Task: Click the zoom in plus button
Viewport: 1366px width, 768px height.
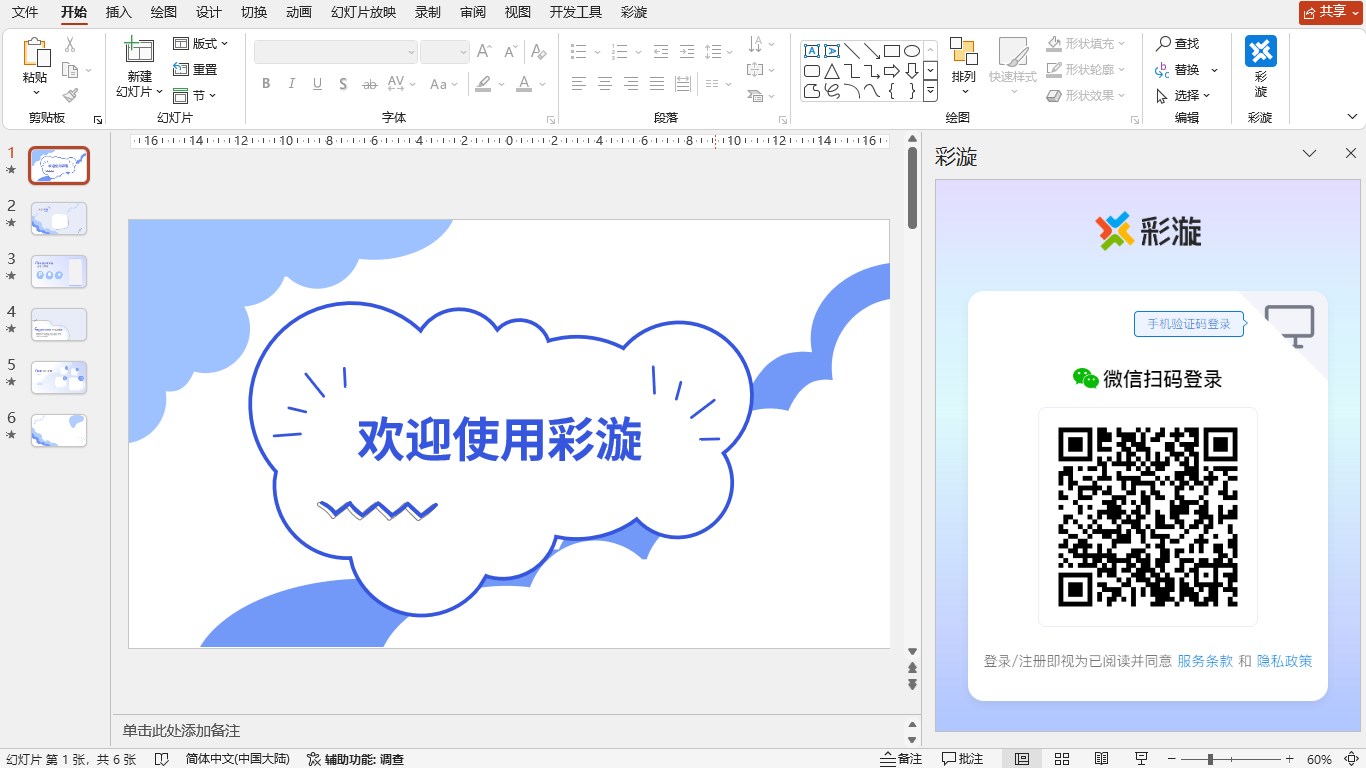Action: point(1290,759)
